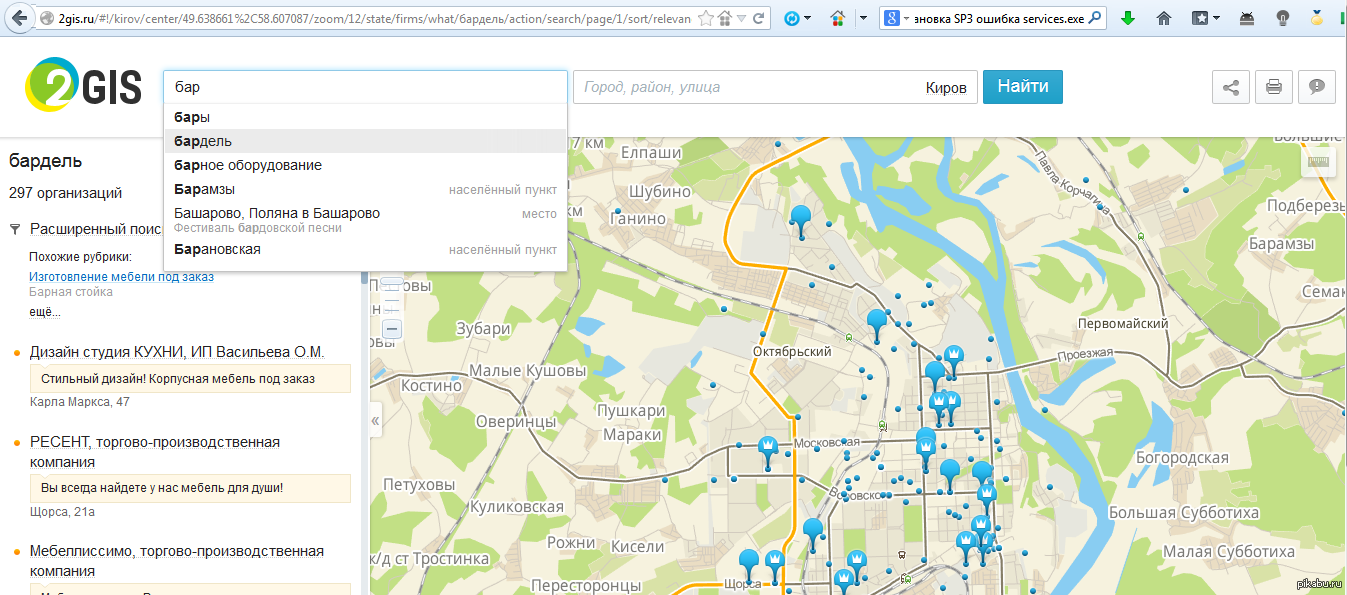Click the filter funnel icon

tap(15, 229)
